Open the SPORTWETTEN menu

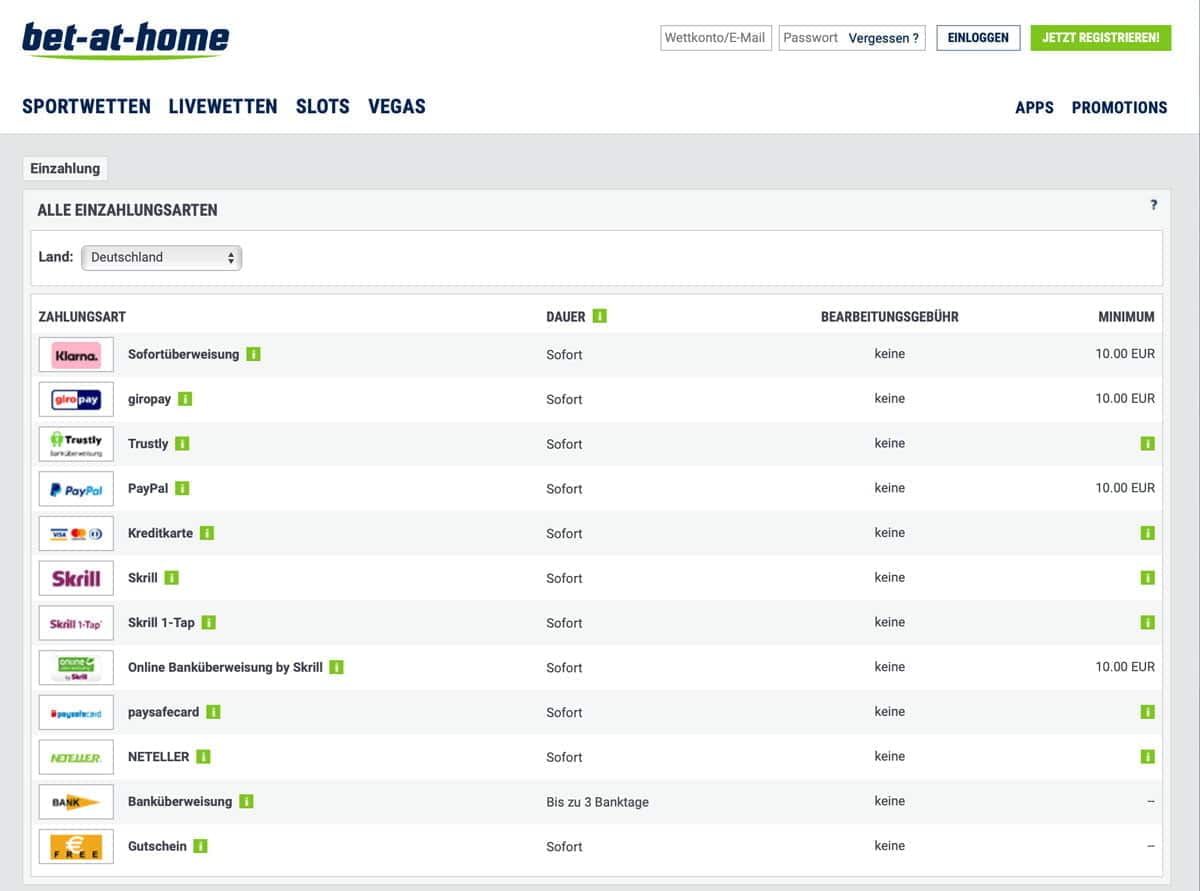point(86,106)
